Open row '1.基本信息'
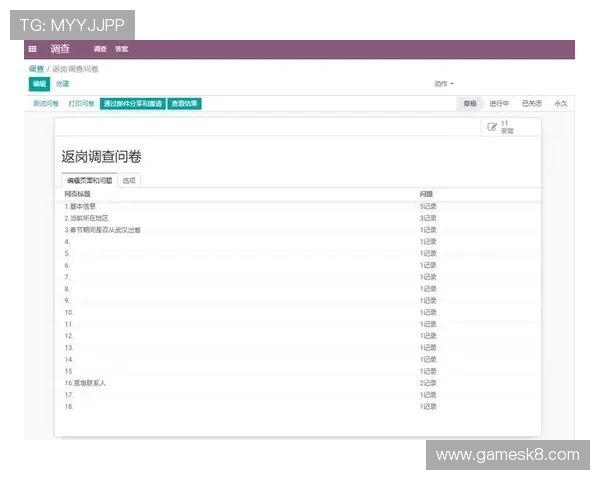The width and height of the screenshot is (600, 480). coord(298,207)
